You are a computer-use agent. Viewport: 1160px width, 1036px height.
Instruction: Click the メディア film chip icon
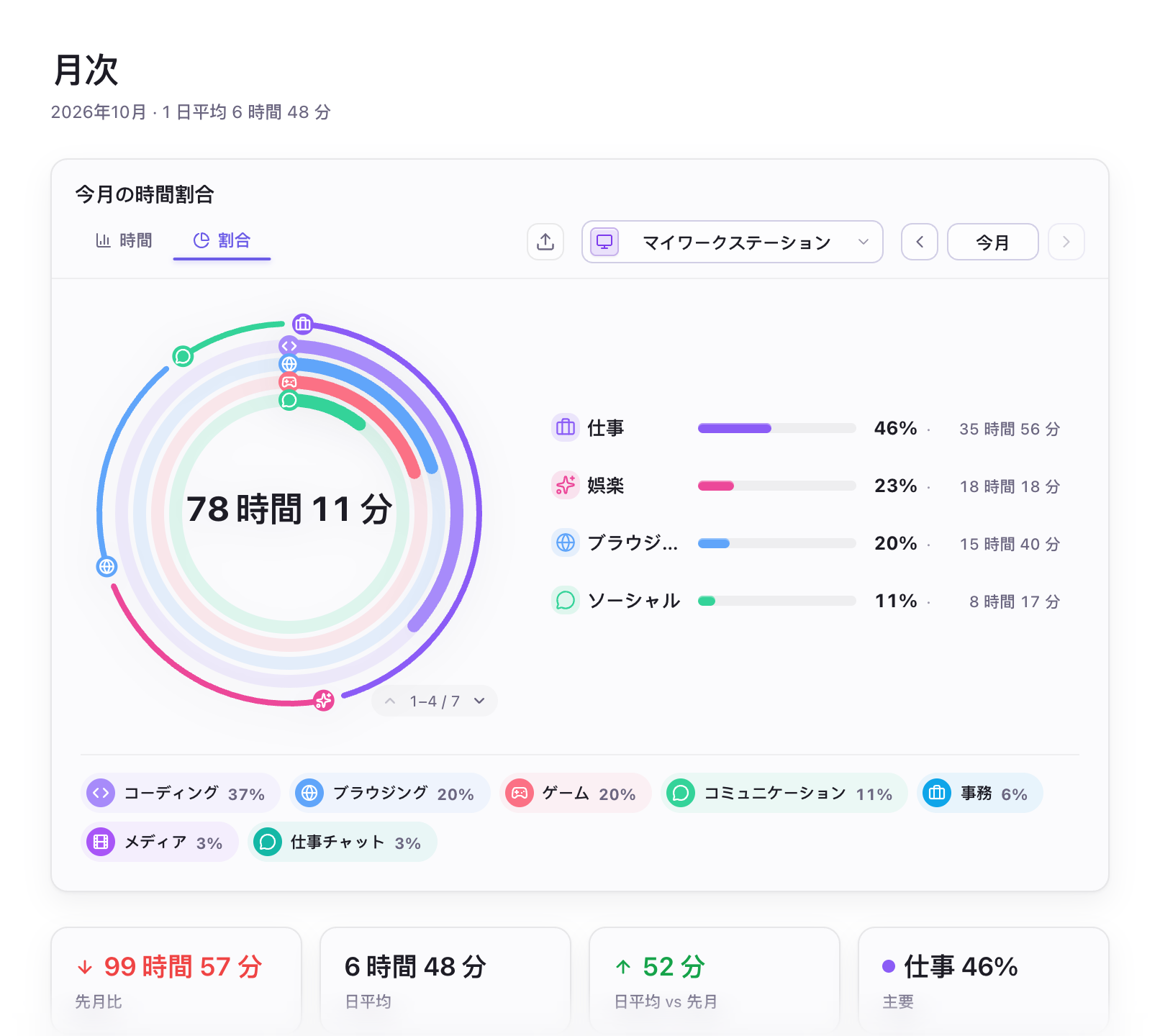(101, 842)
